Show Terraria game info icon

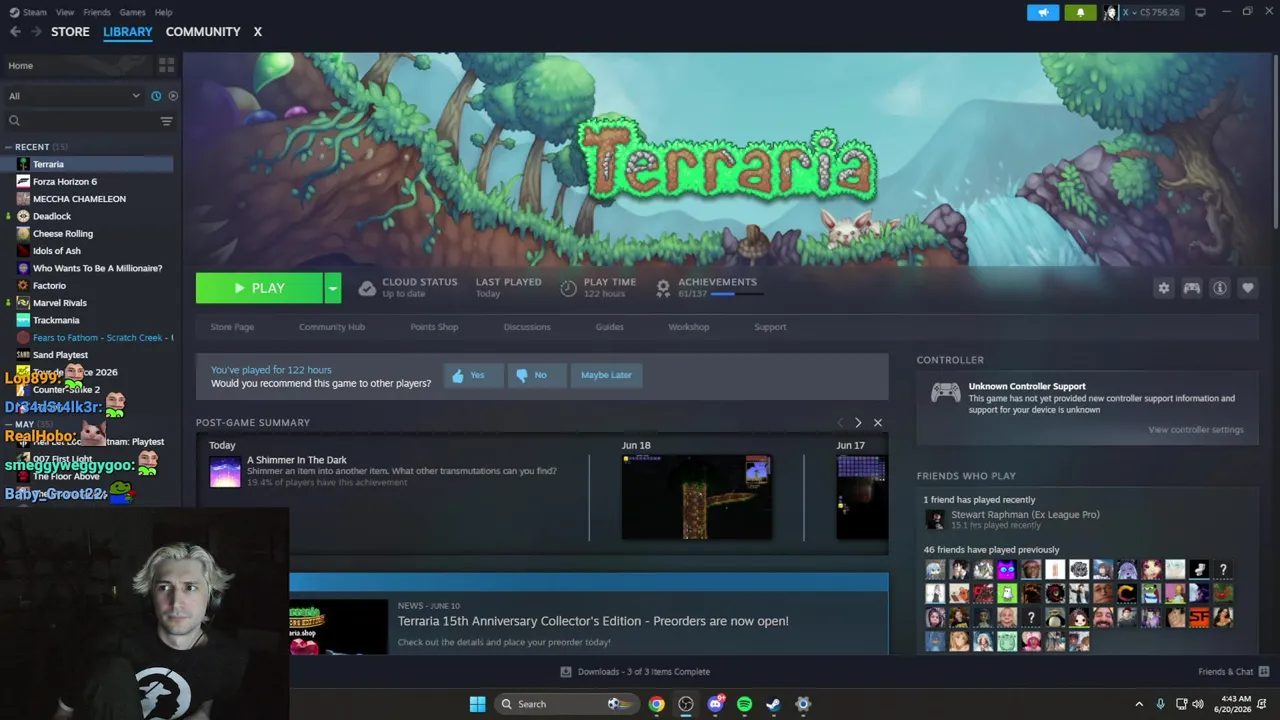point(1220,288)
